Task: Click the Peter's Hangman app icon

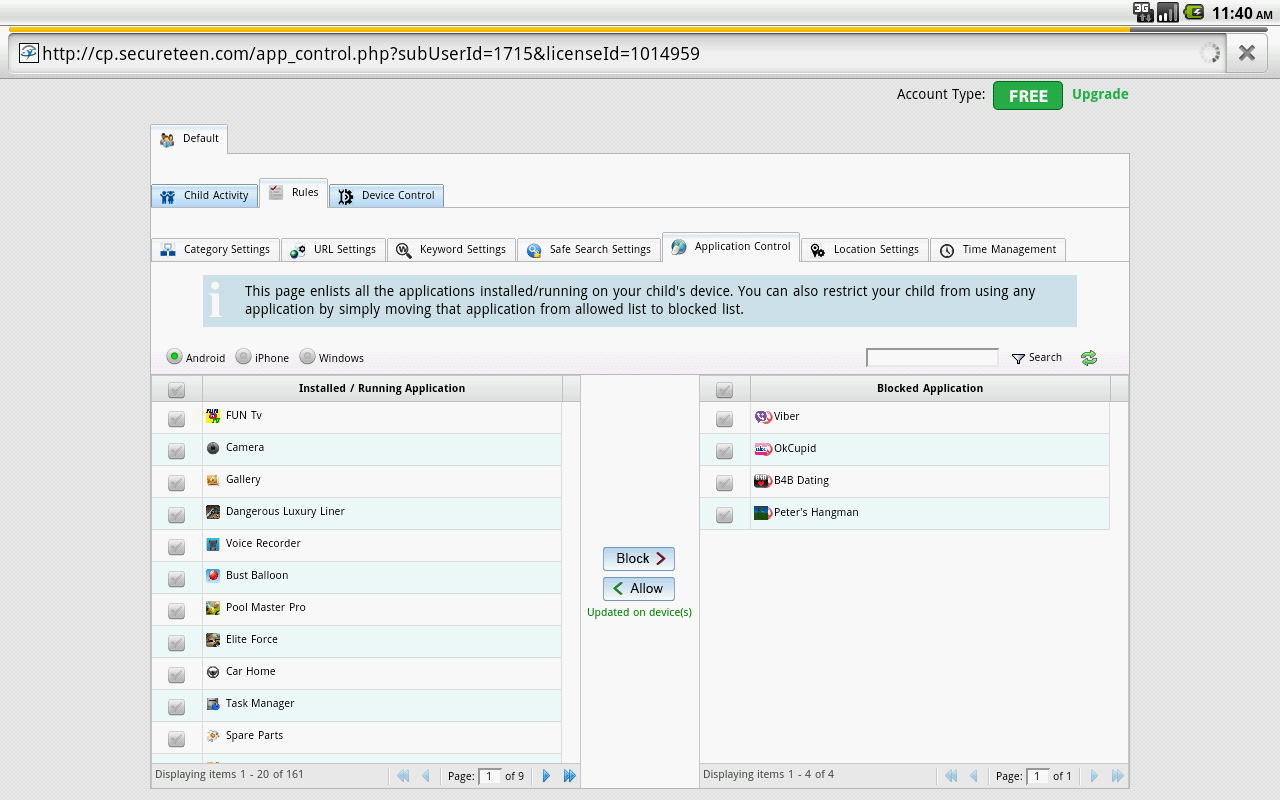Action: (763, 512)
